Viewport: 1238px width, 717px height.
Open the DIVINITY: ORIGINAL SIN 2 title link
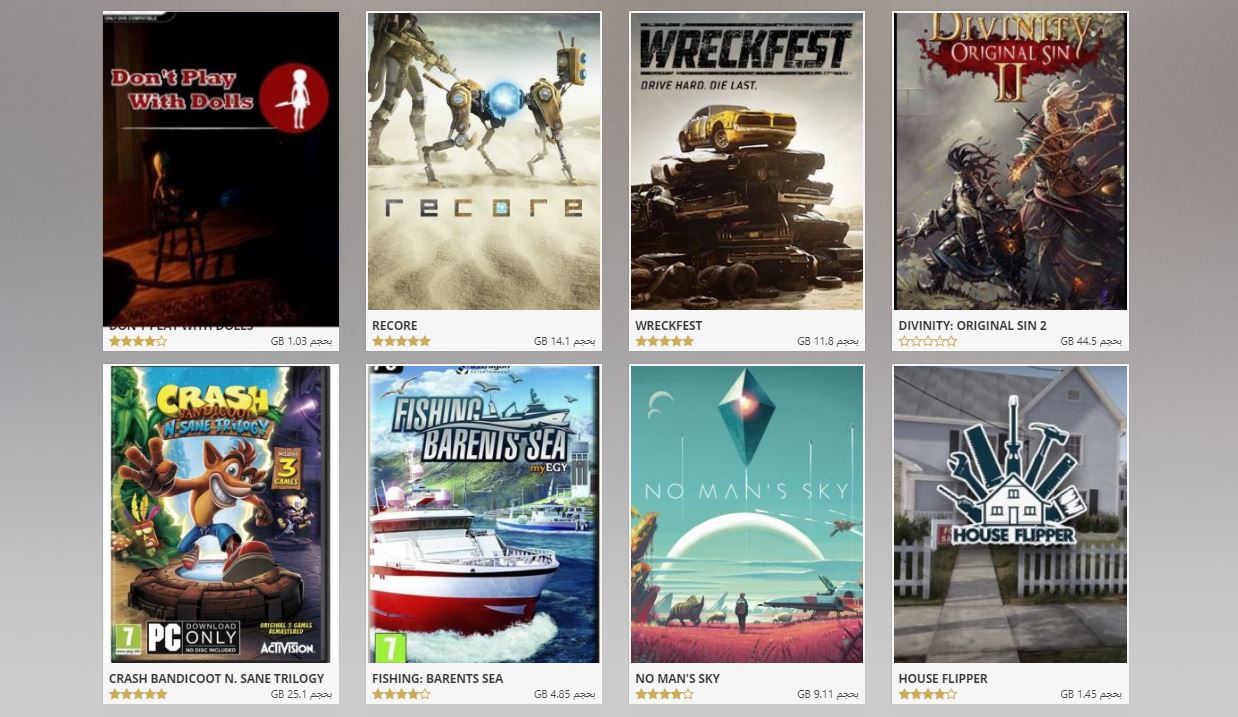(973, 326)
